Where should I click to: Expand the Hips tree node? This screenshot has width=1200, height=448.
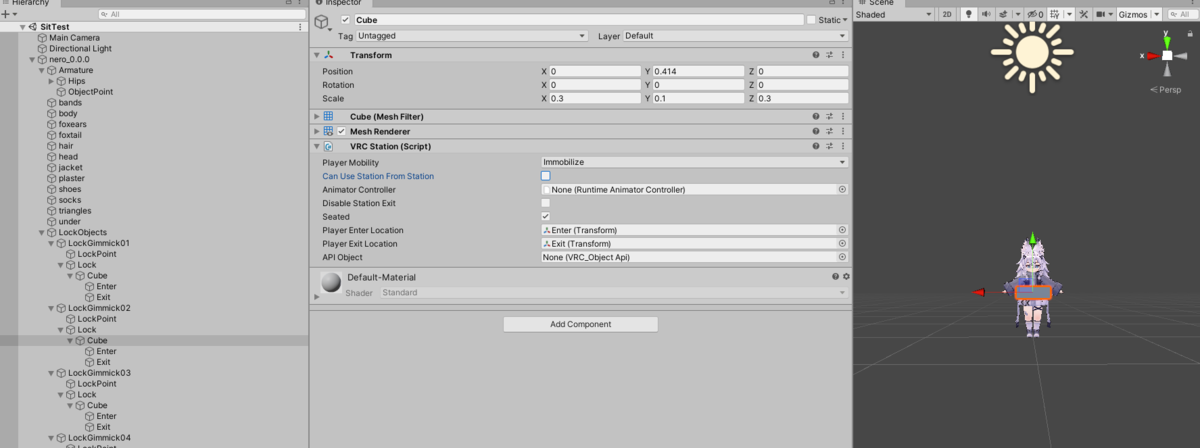point(51,81)
